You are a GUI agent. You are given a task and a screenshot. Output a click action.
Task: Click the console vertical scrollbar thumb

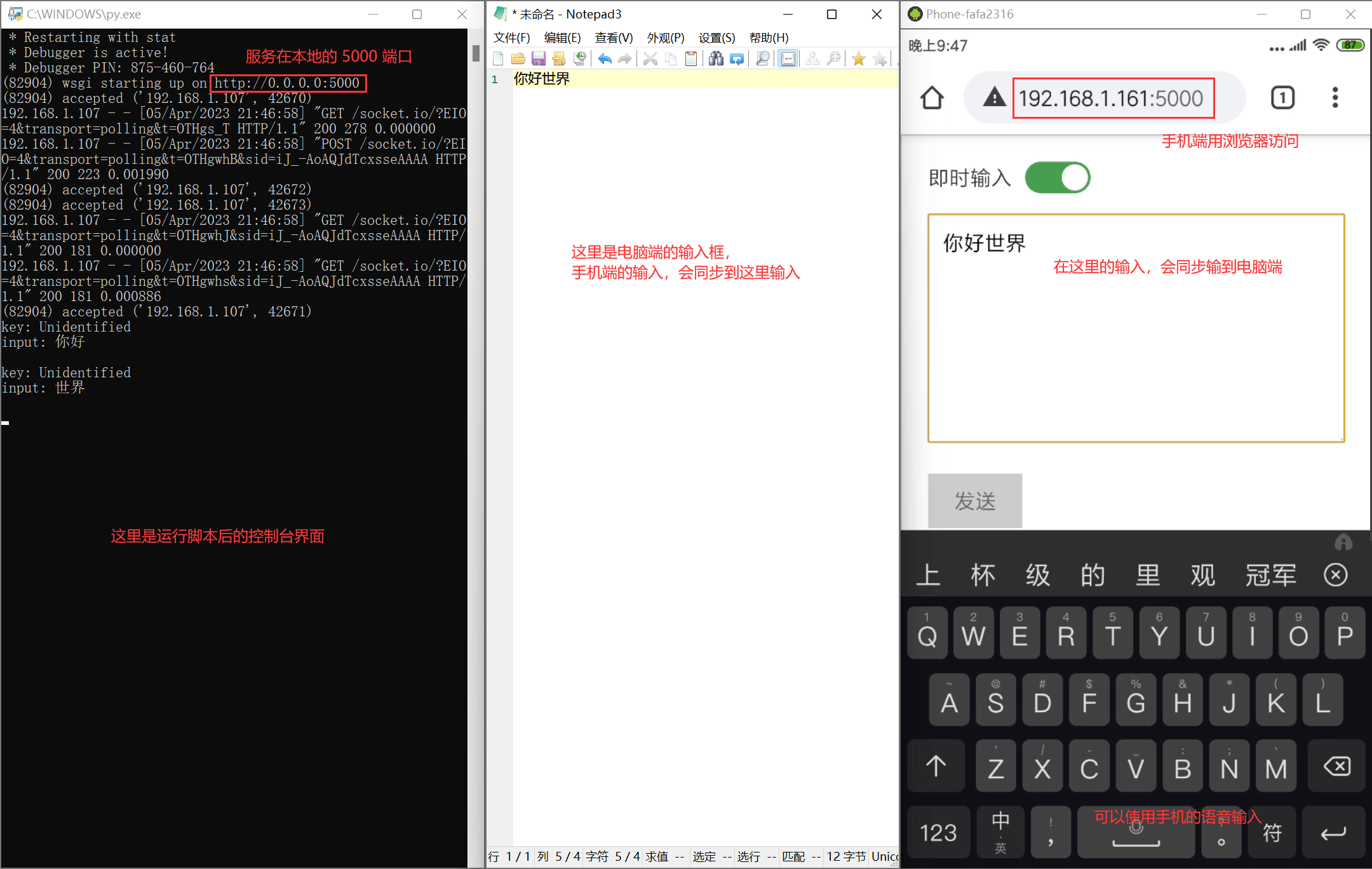(x=476, y=53)
